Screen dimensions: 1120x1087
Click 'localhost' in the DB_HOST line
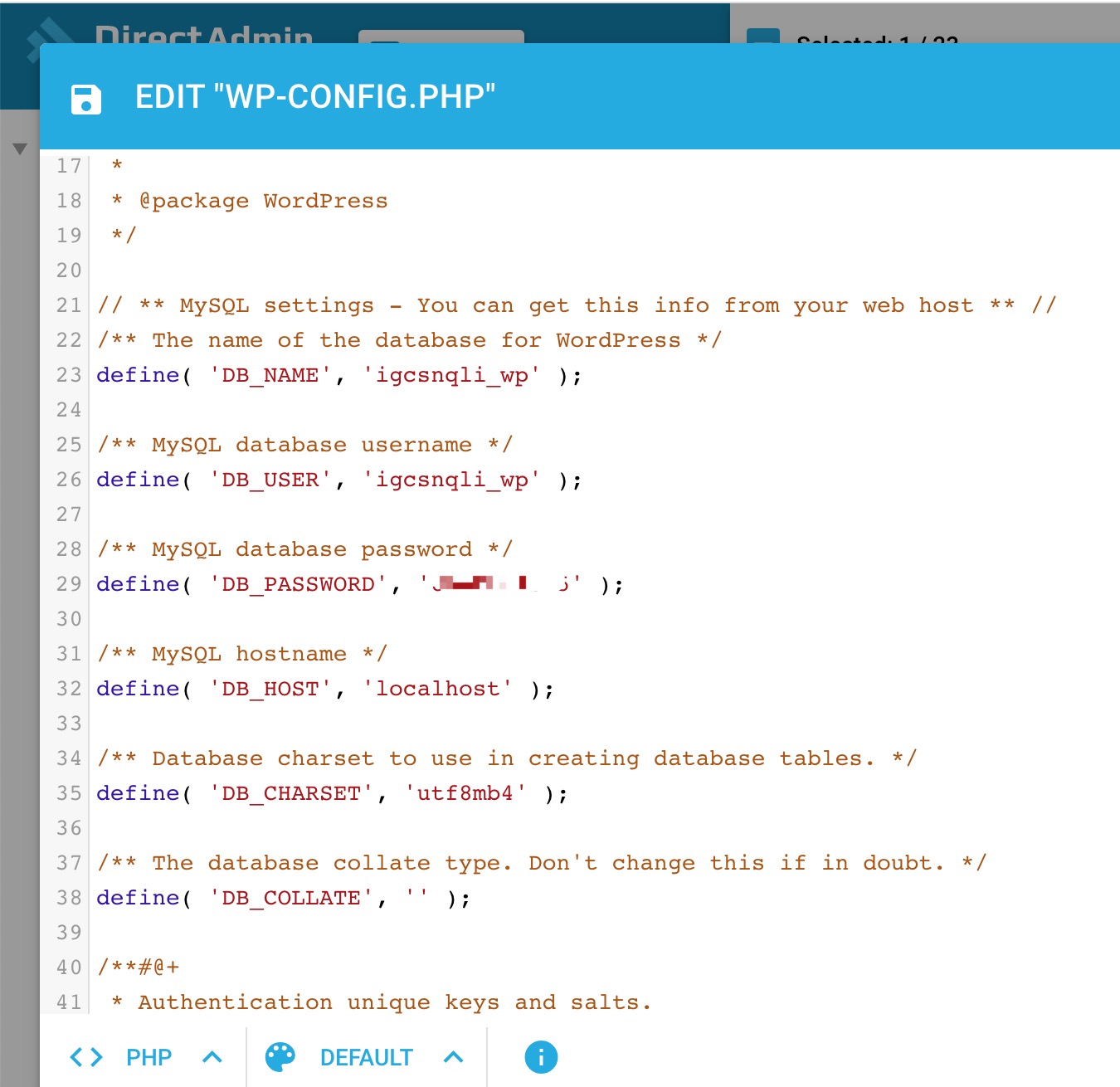pos(437,689)
